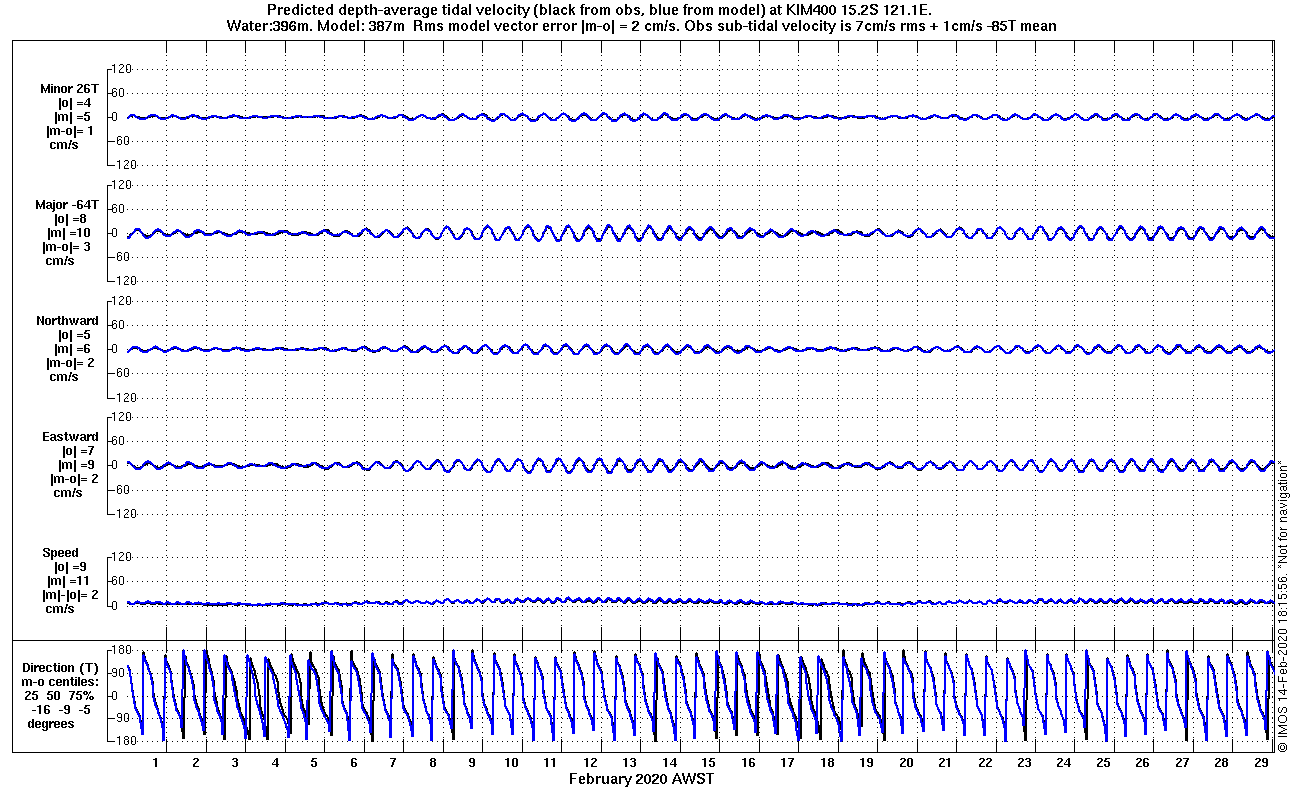
Task: Click day '22' on the date axis
Action: click(985, 762)
